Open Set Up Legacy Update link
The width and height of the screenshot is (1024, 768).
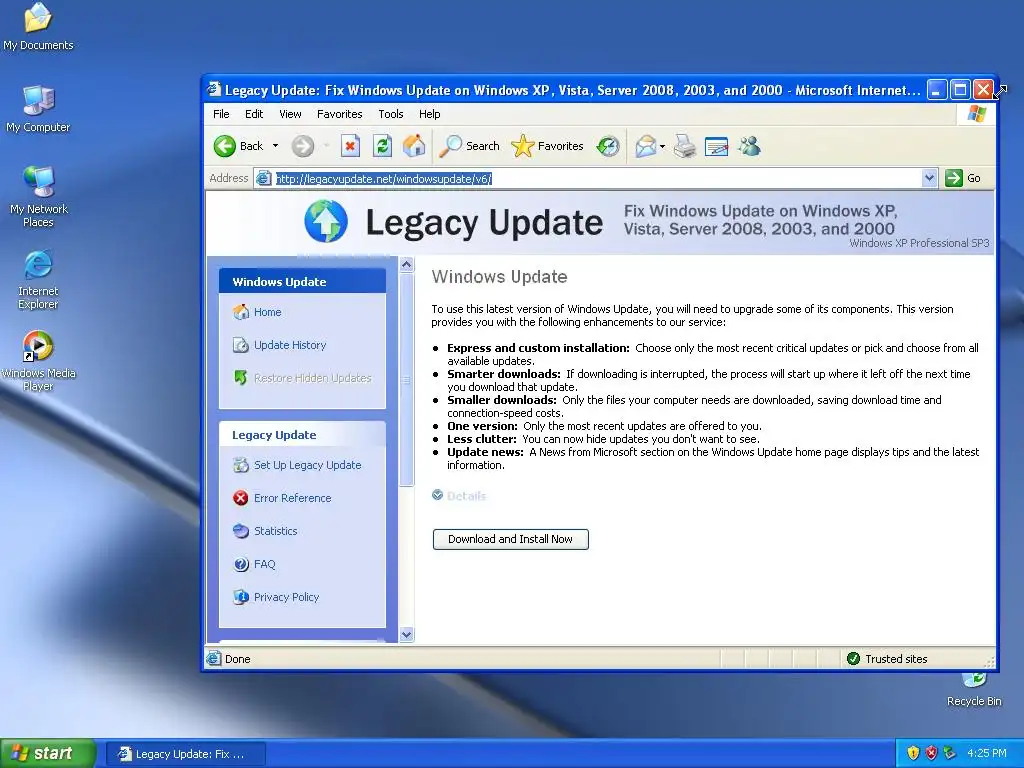click(308, 465)
